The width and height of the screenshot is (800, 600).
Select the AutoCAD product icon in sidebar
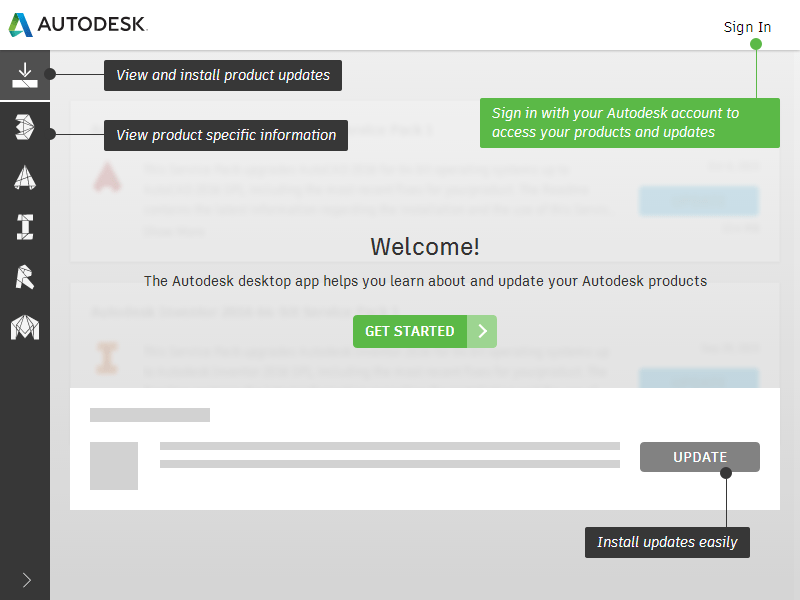[24, 177]
